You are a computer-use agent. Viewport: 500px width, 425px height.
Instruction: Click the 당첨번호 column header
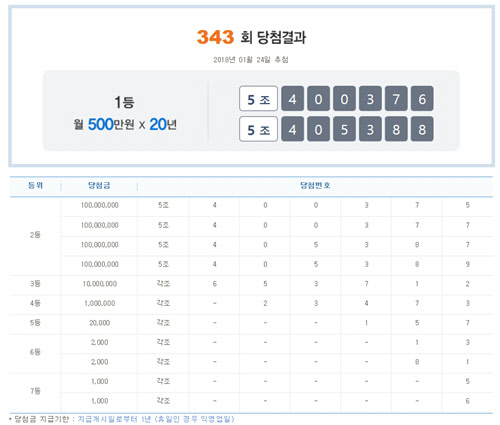pos(315,186)
